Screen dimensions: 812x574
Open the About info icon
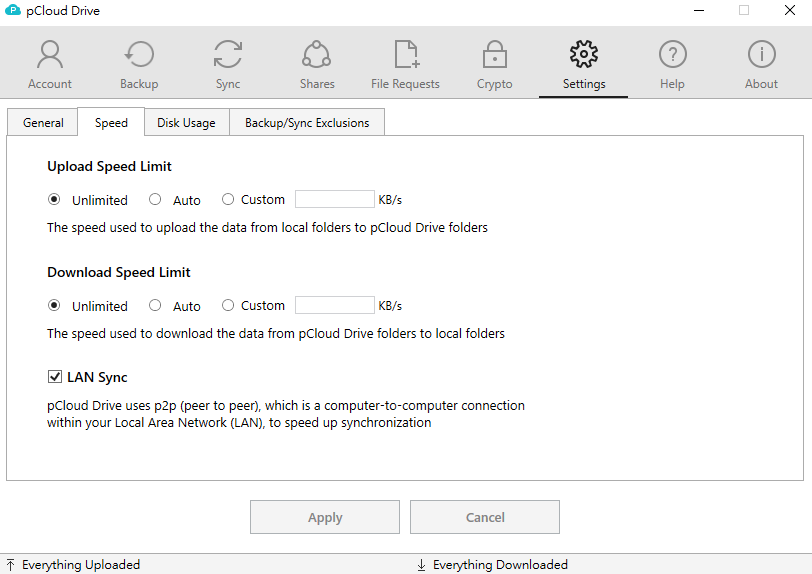click(x=761, y=55)
